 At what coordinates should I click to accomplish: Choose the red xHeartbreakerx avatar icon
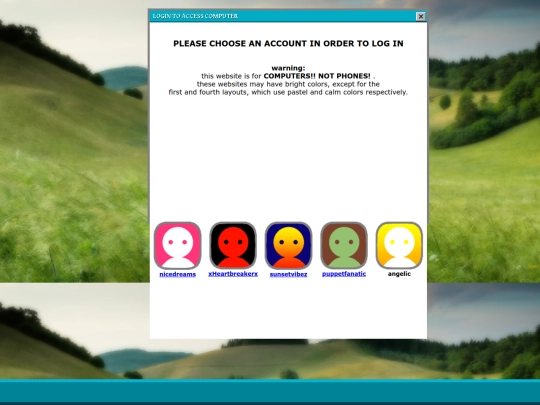[x=233, y=245]
